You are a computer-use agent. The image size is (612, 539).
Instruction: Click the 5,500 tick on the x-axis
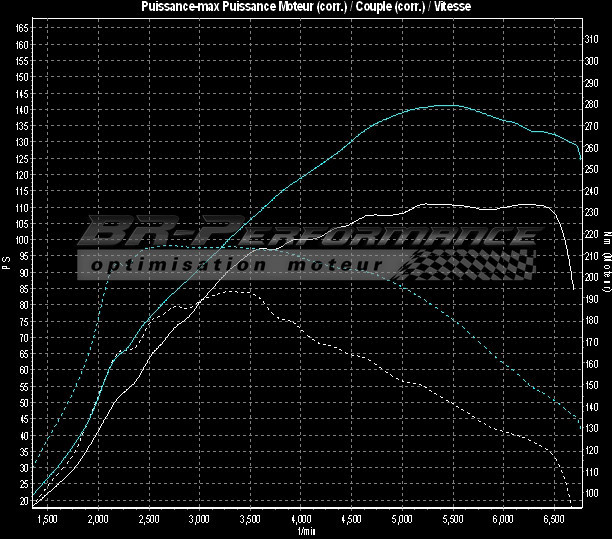453,520
